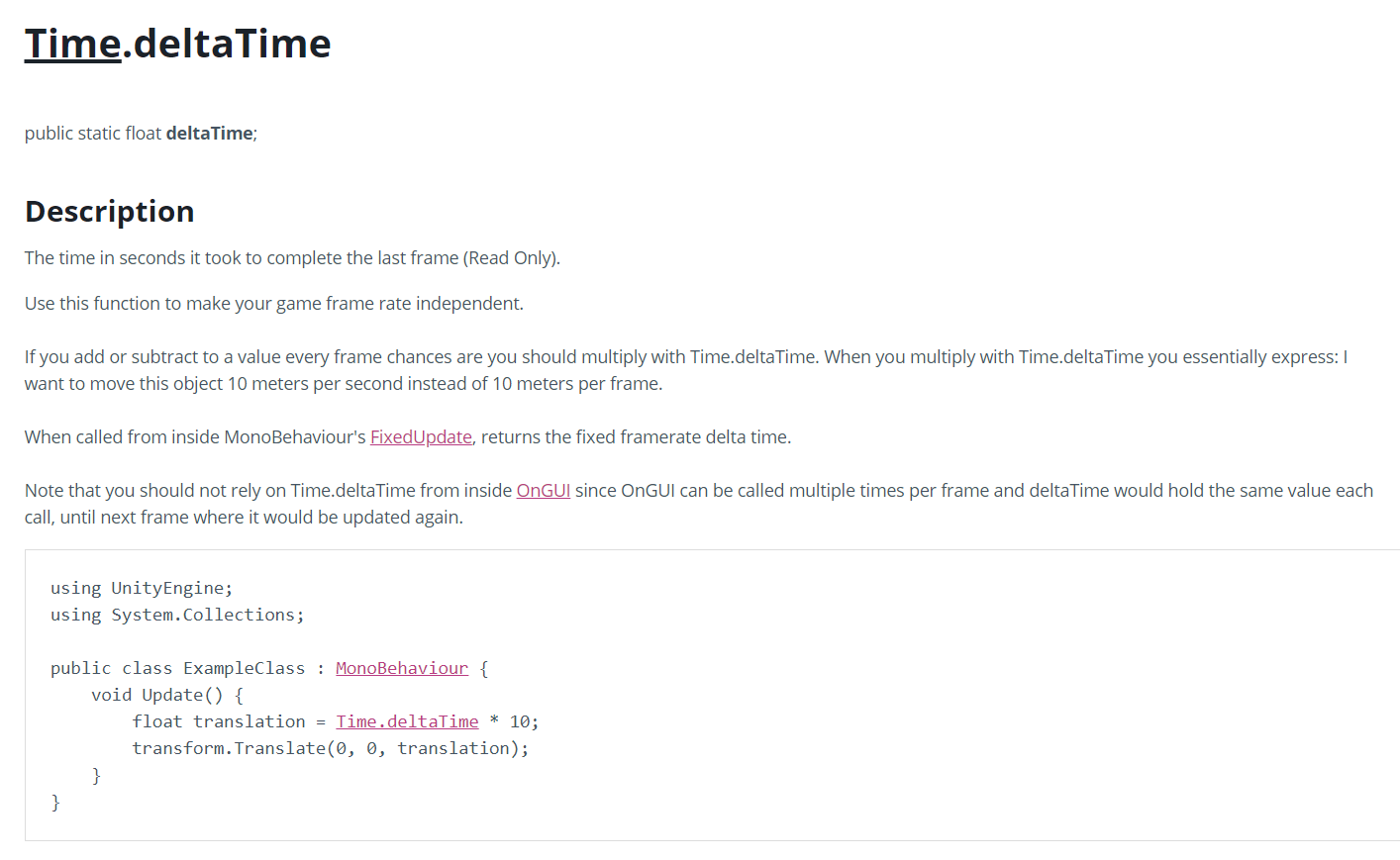Screen dimensions: 1400x860
Task: Click the 'void Update()' code line
Action: click(x=167, y=695)
